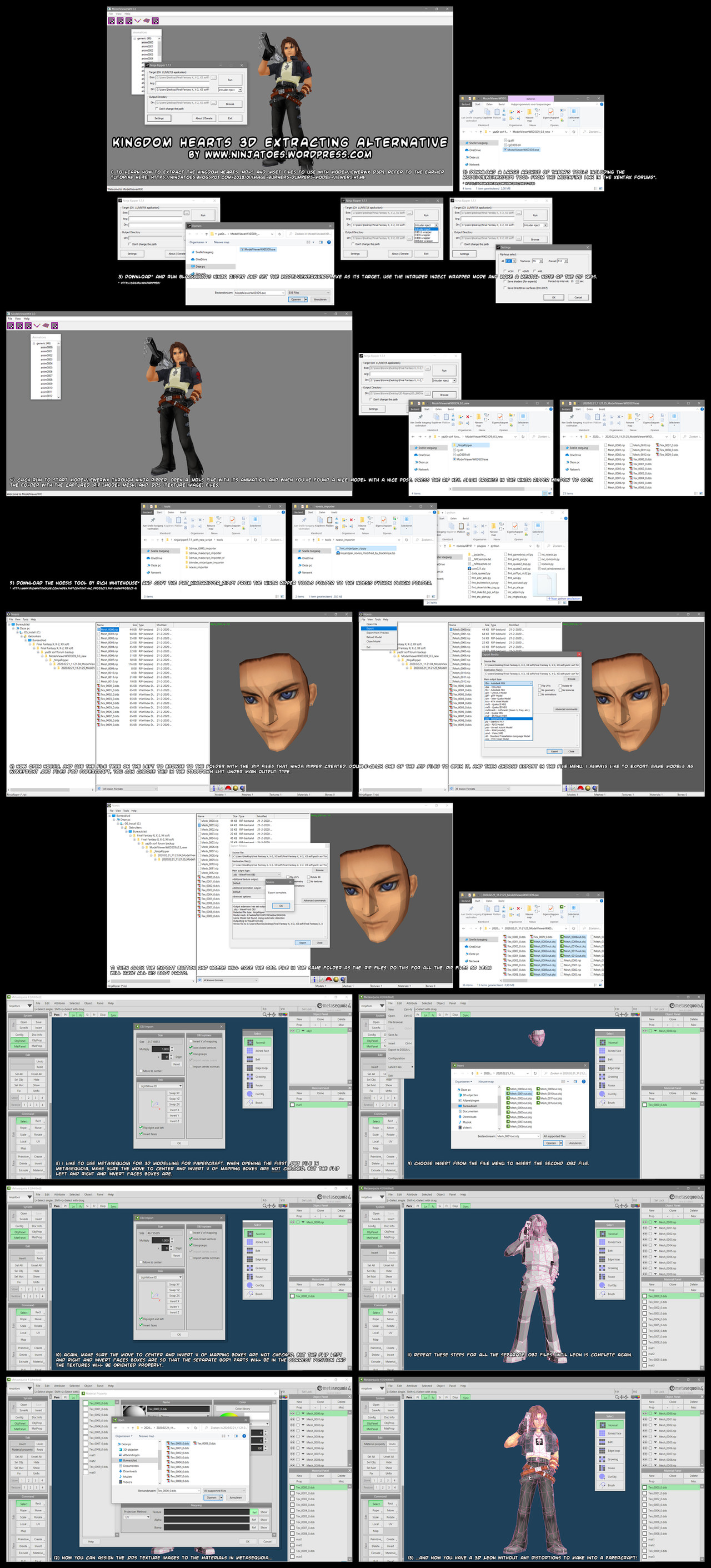Click Size field in step 8 OBJ Import dialog
The image size is (711, 1568).
[164, 1042]
